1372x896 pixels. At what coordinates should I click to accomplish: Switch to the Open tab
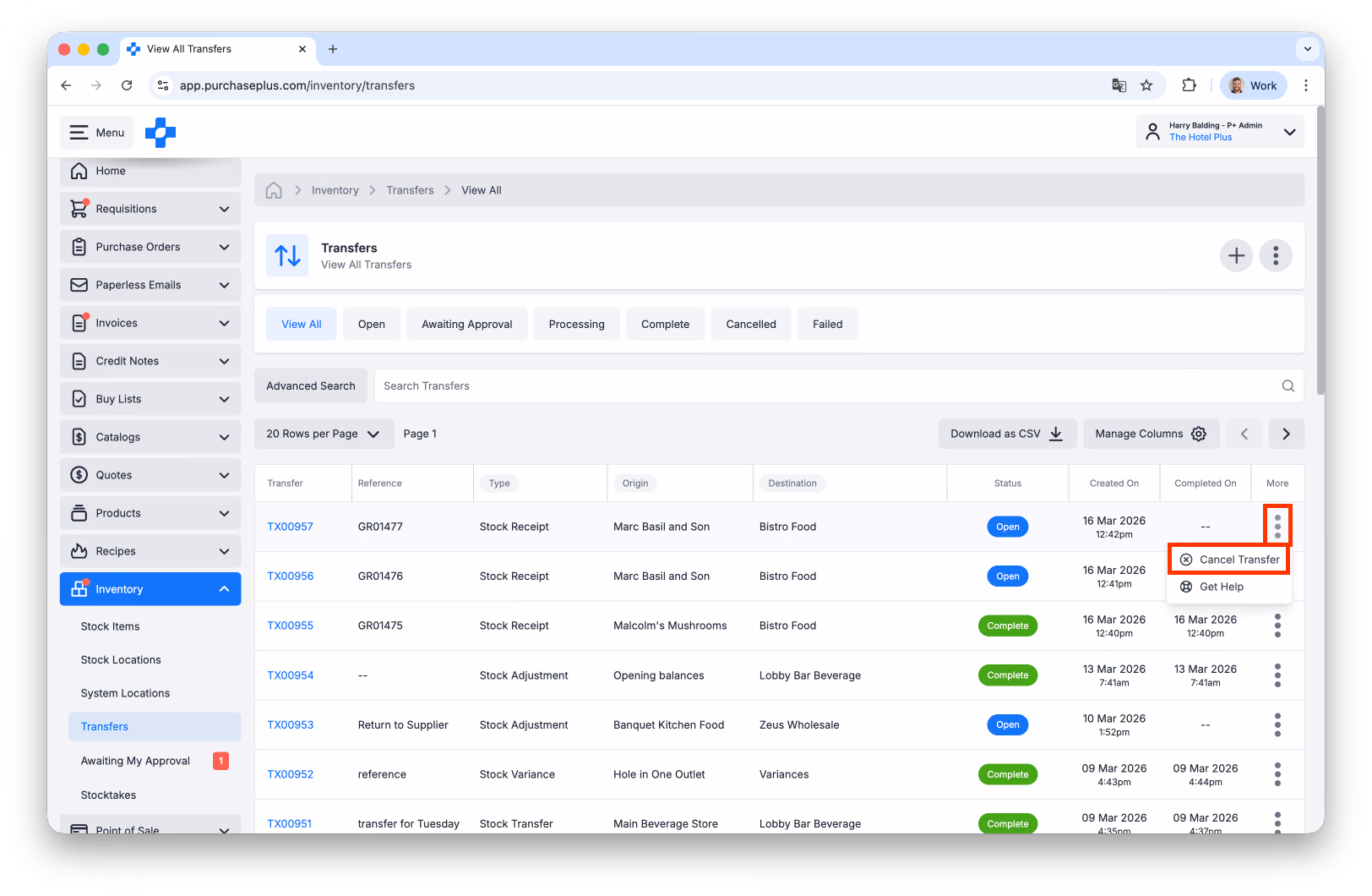click(372, 325)
